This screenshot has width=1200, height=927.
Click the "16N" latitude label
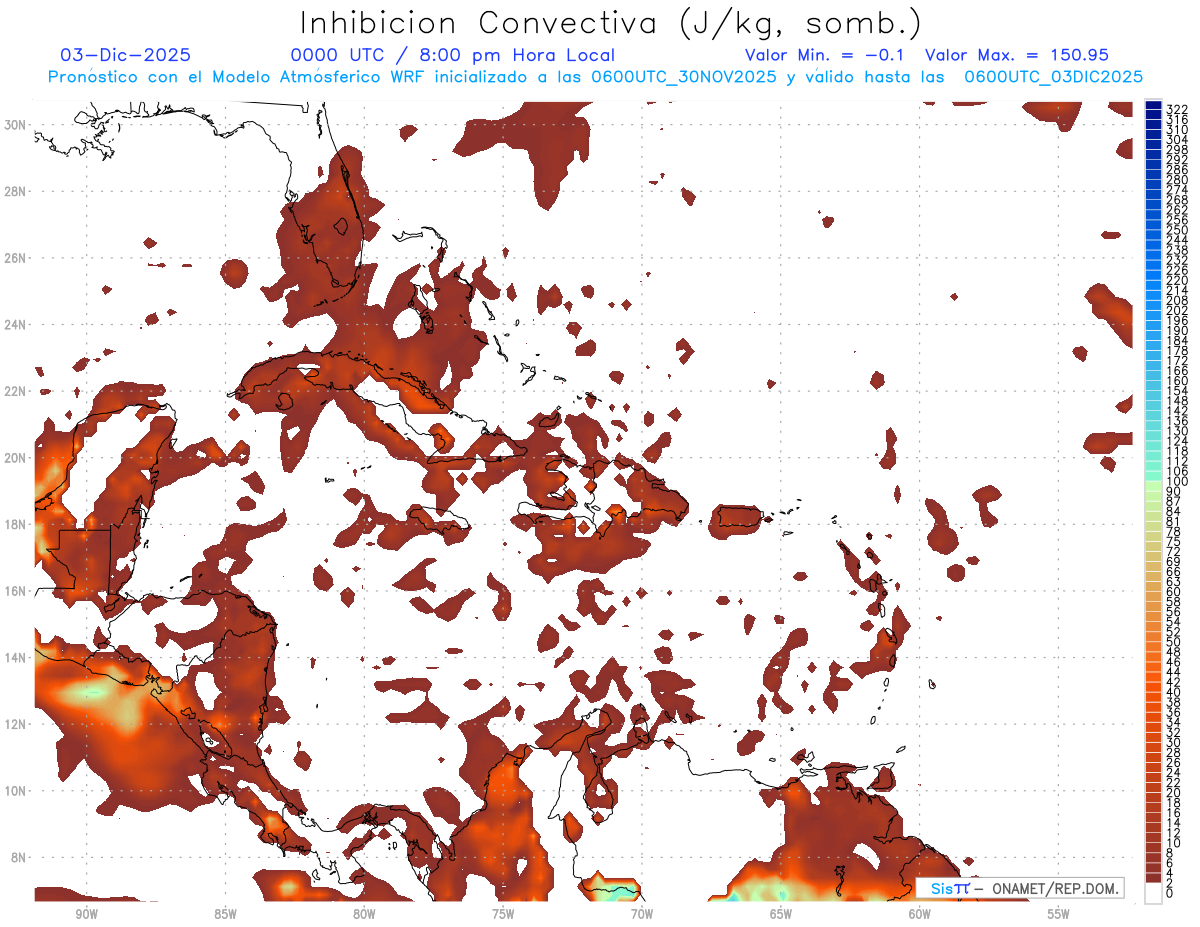click(16, 591)
